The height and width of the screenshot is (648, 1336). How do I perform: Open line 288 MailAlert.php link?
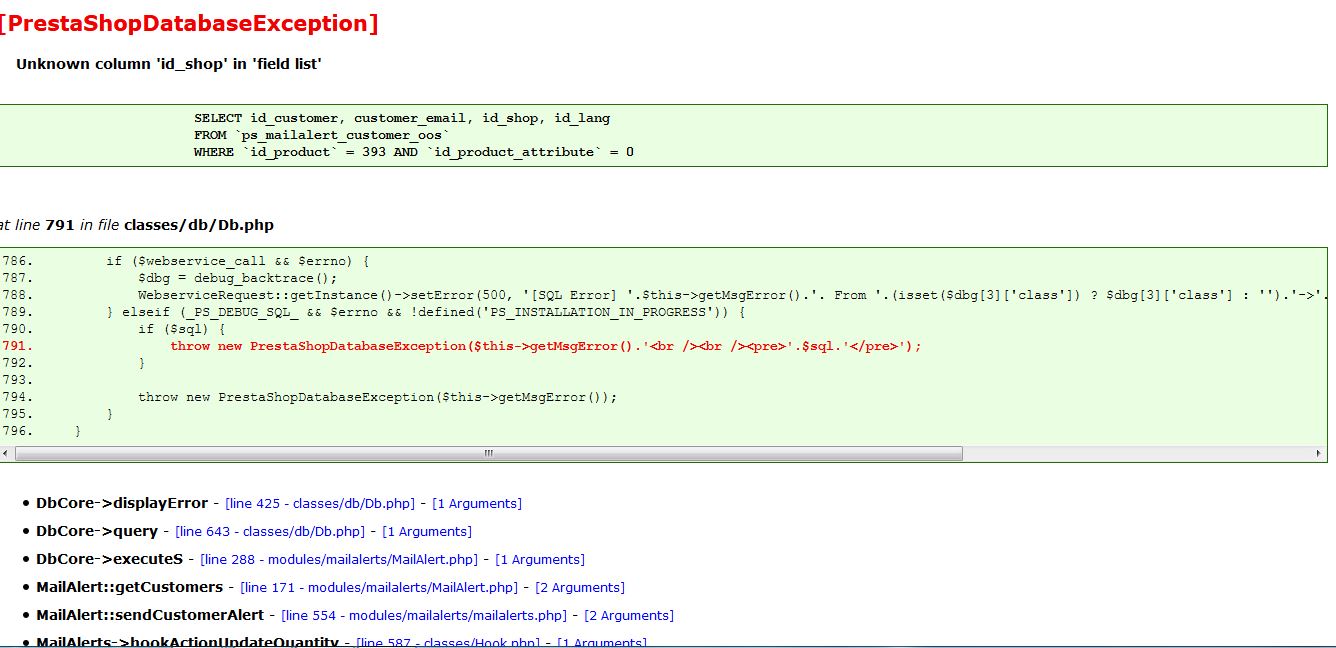339,559
